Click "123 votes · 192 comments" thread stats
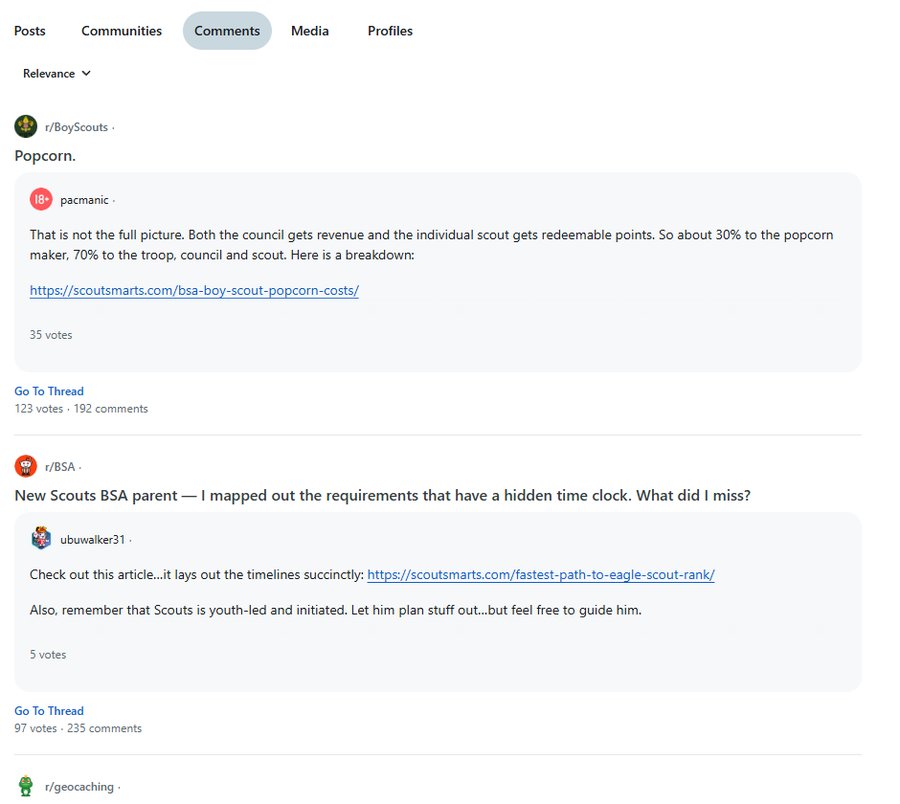Image resolution: width=900 pixels, height=804 pixels. [82, 409]
